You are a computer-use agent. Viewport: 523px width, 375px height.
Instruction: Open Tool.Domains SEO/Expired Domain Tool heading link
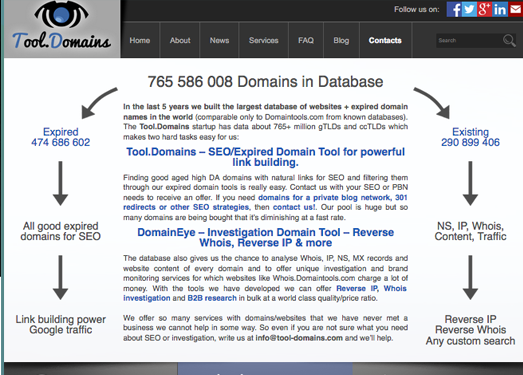point(266,157)
